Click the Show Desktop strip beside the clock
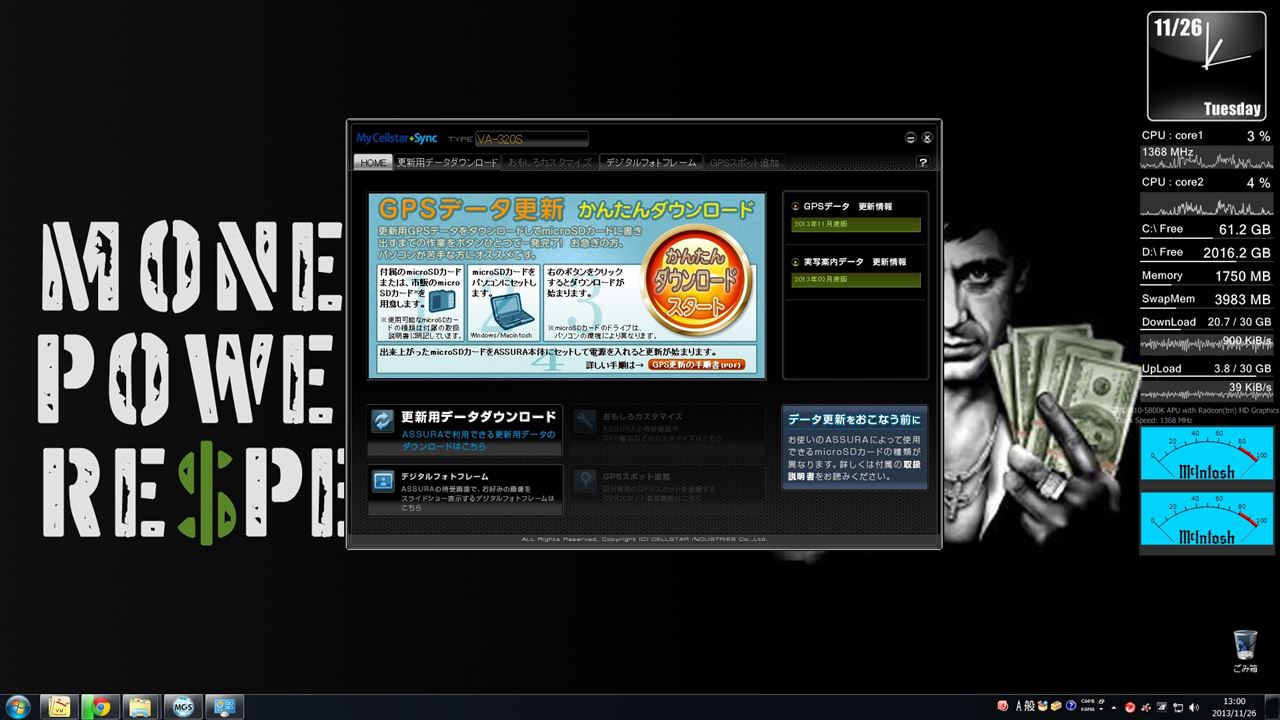 (x=1273, y=707)
